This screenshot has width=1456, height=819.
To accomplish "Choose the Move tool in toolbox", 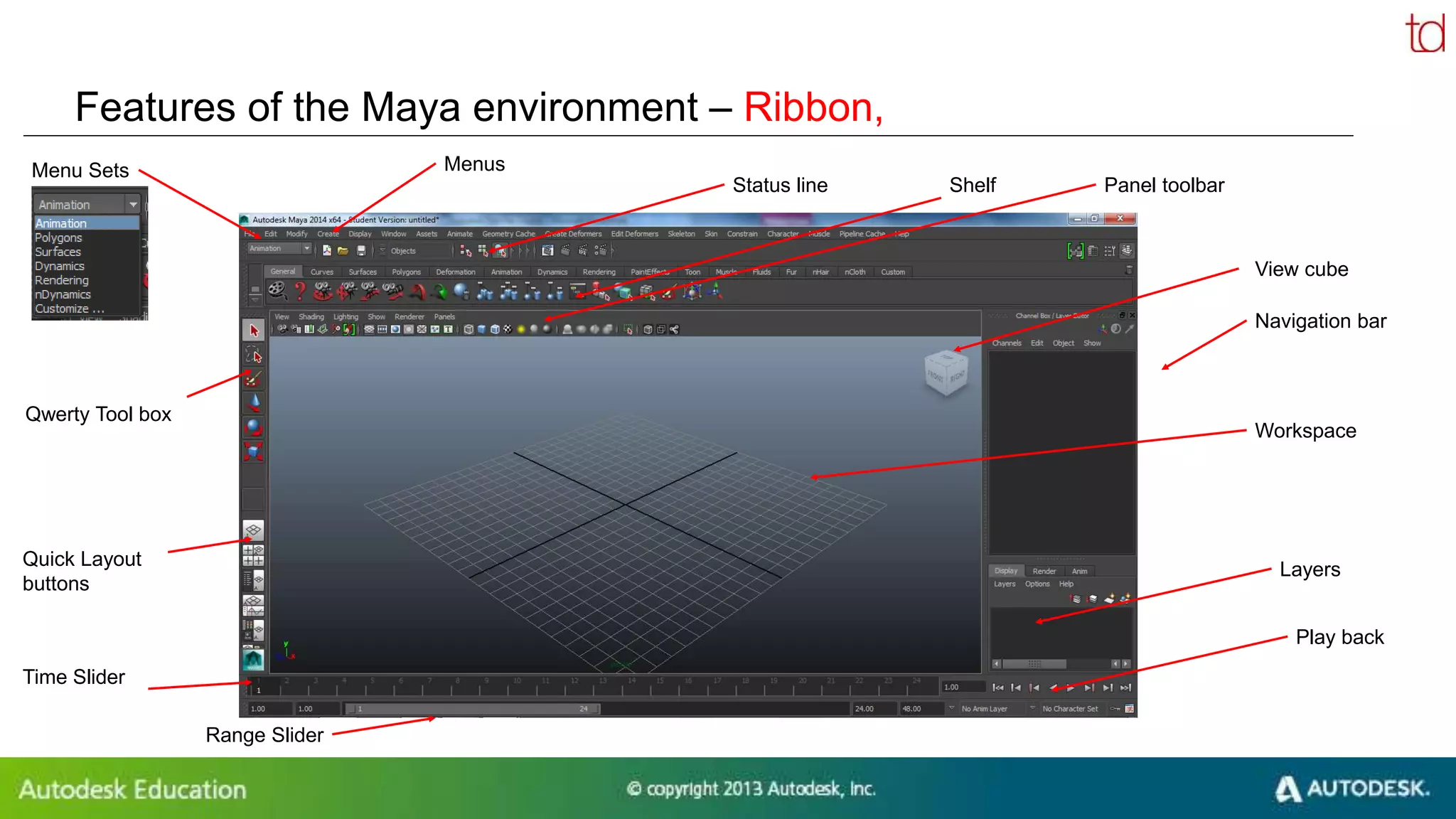I will [254, 403].
